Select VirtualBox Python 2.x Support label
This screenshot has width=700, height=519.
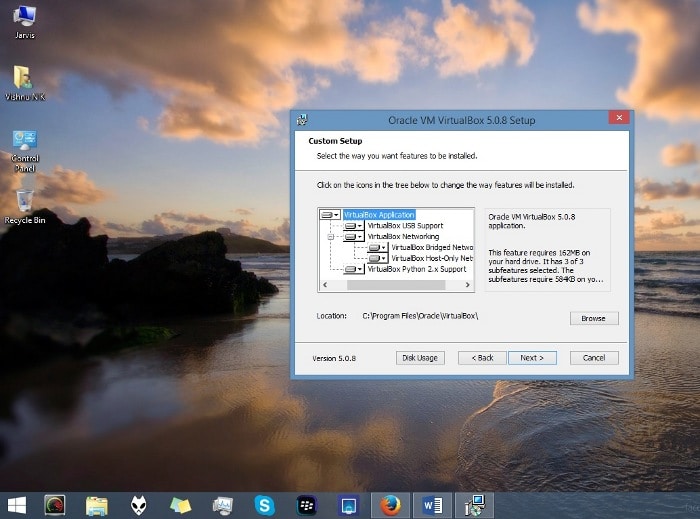417,269
